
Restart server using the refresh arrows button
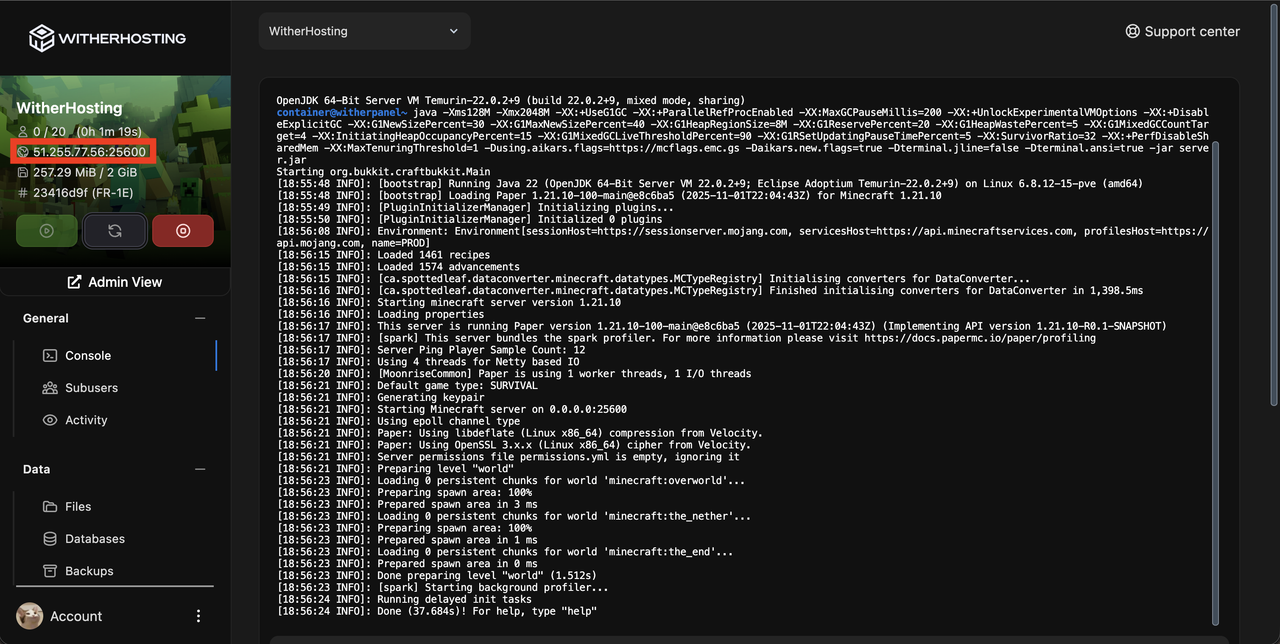click(115, 230)
